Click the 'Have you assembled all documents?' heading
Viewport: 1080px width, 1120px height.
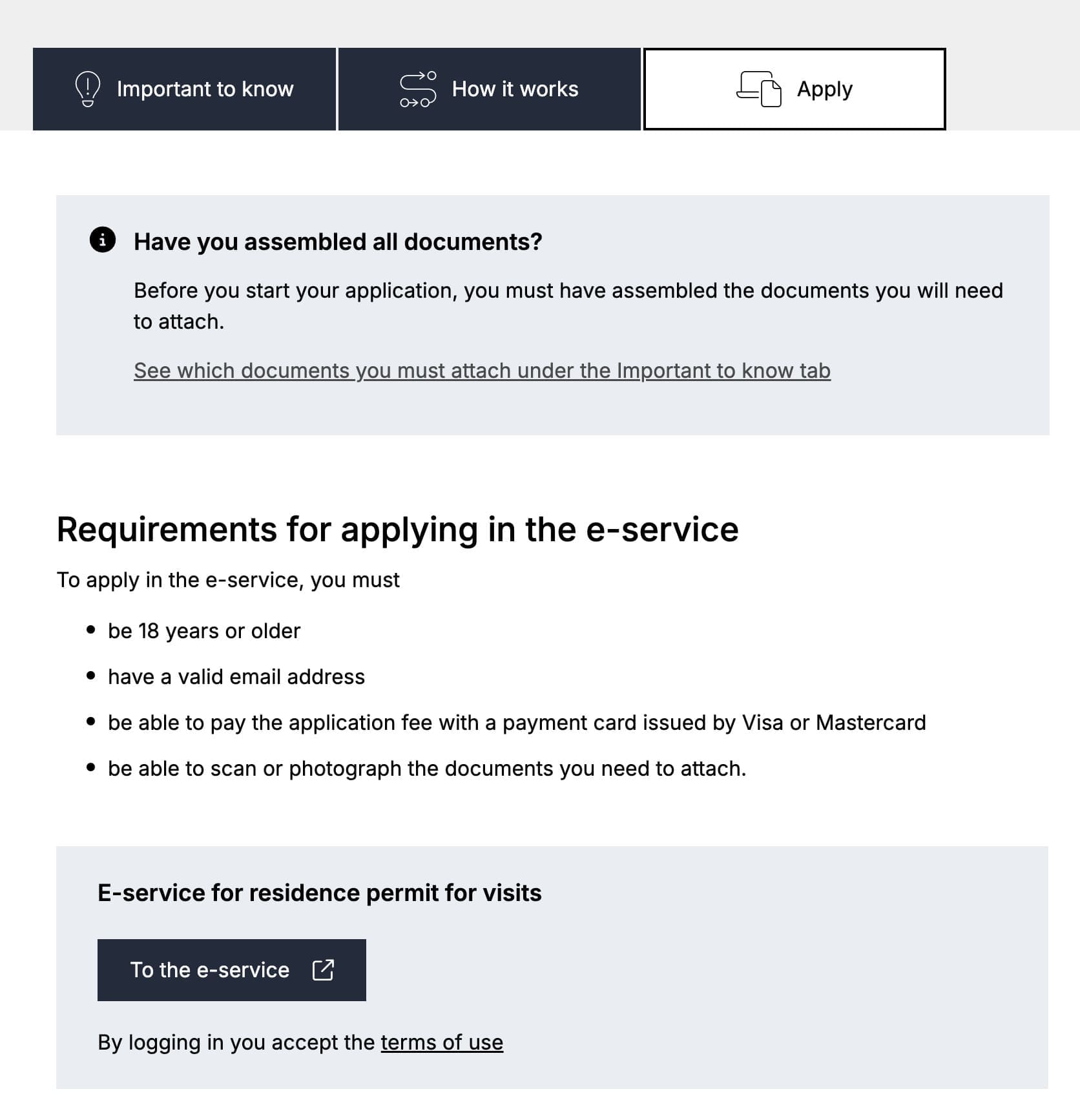(x=338, y=242)
